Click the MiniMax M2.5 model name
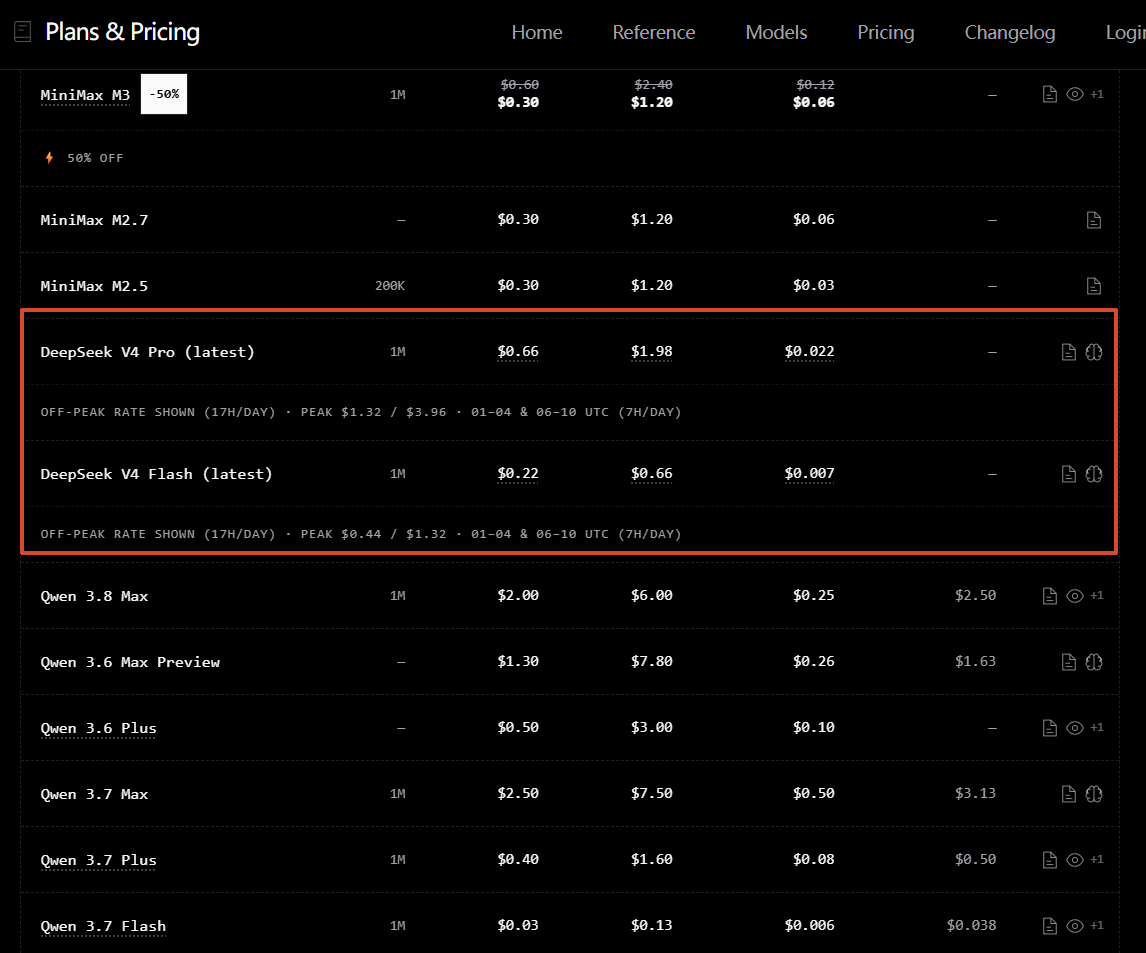The height and width of the screenshot is (953, 1146). click(x=94, y=286)
